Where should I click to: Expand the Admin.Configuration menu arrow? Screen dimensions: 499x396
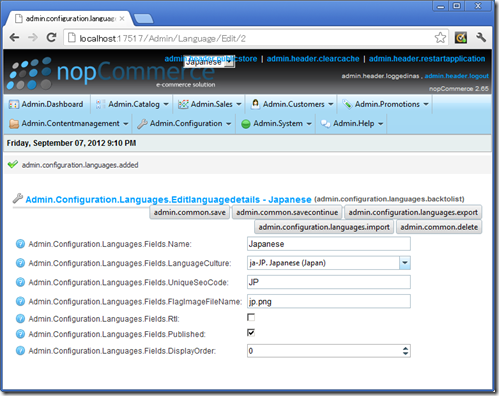[228, 124]
